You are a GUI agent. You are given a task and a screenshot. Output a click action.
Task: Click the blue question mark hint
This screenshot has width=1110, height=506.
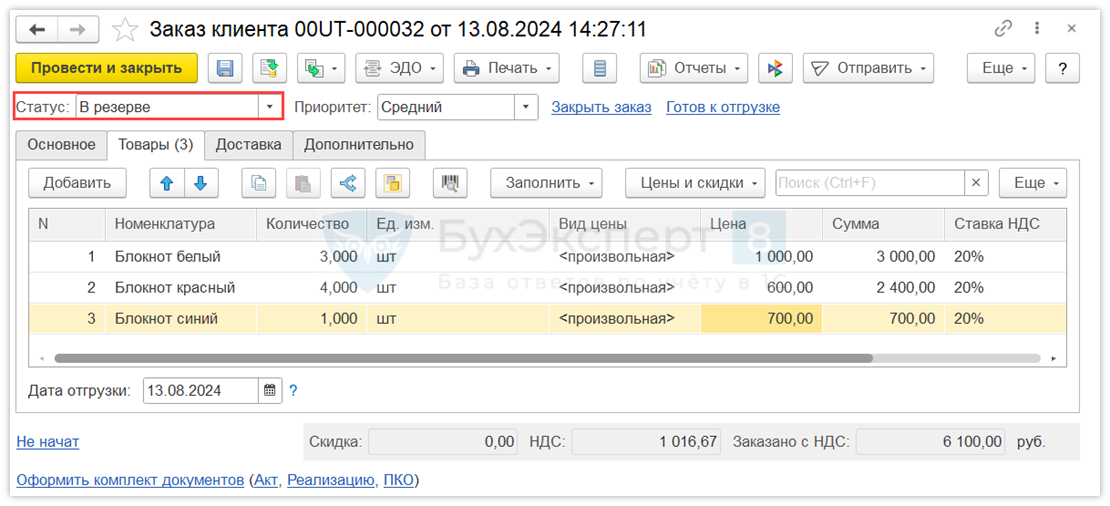point(293,390)
